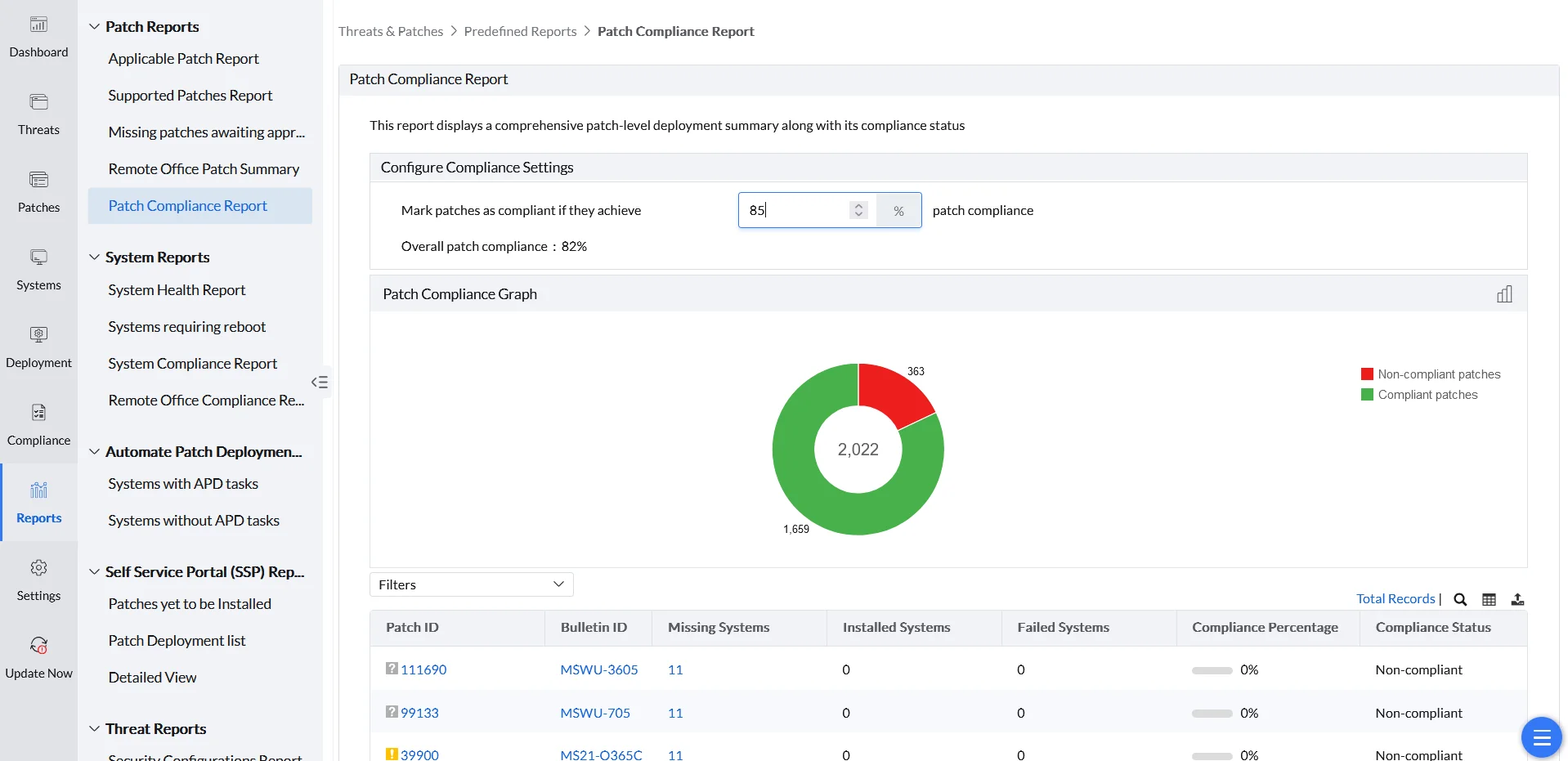Open Remote Office Patch Summary
The width and height of the screenshot is (1568, 761).
click(204, 169)
